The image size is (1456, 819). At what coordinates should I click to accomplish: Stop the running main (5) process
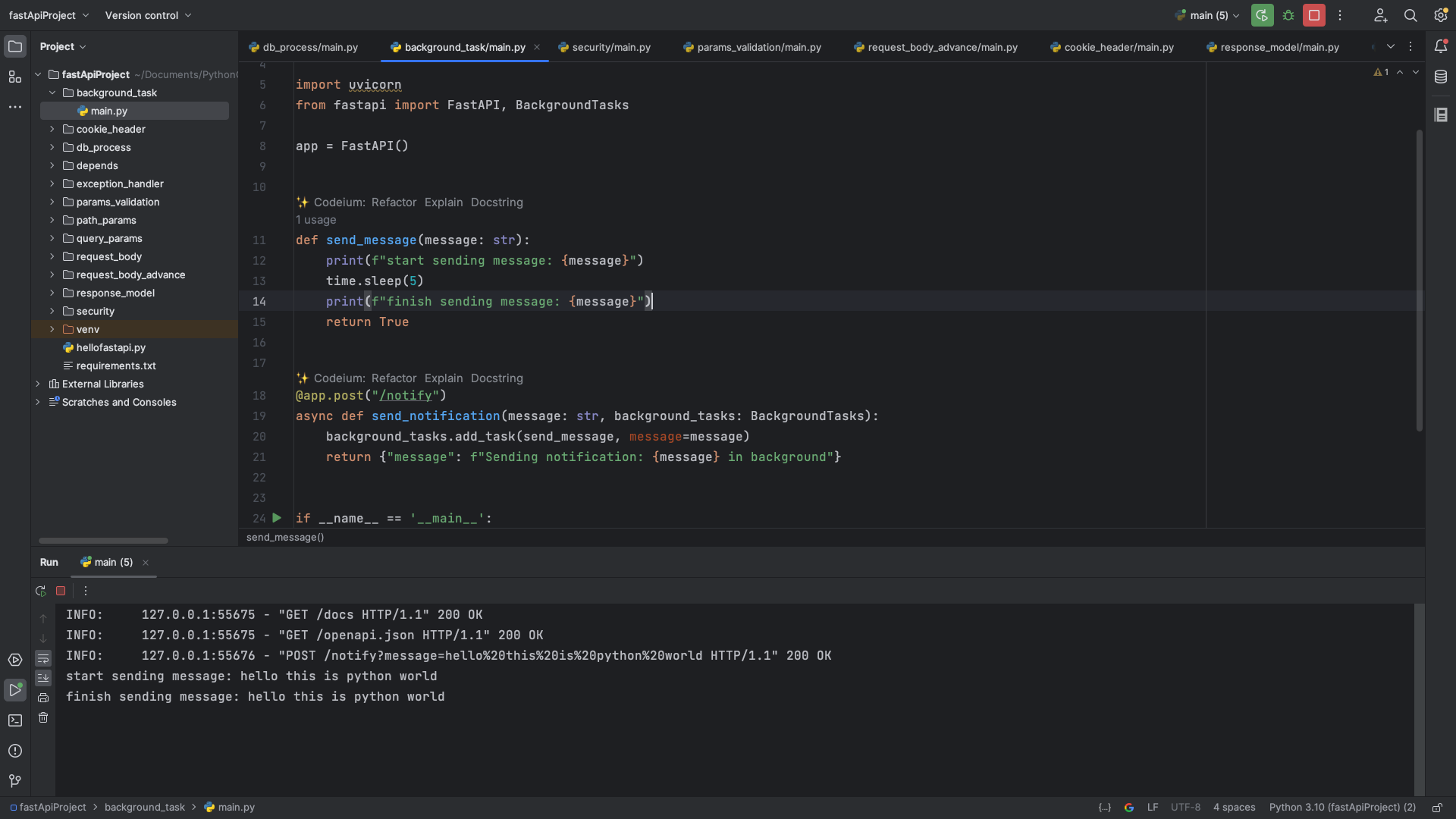tap(1314, 15)
